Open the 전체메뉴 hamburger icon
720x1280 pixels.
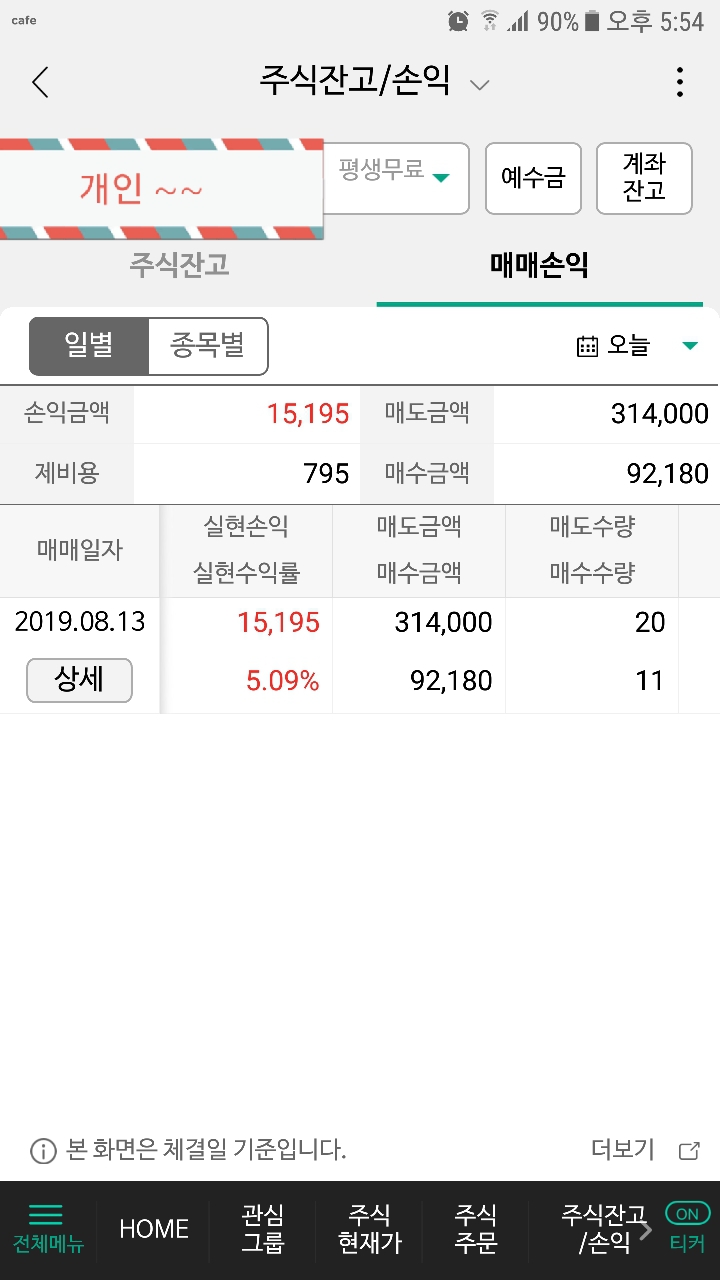coord(46,1214)
